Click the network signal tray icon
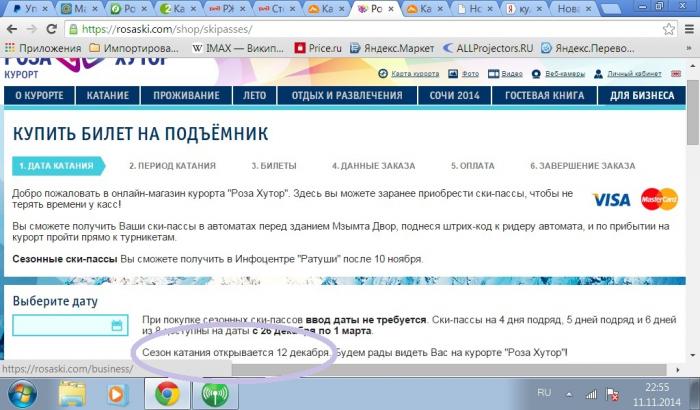This screenshot has height=410, width=700. (x=591, y=394)
